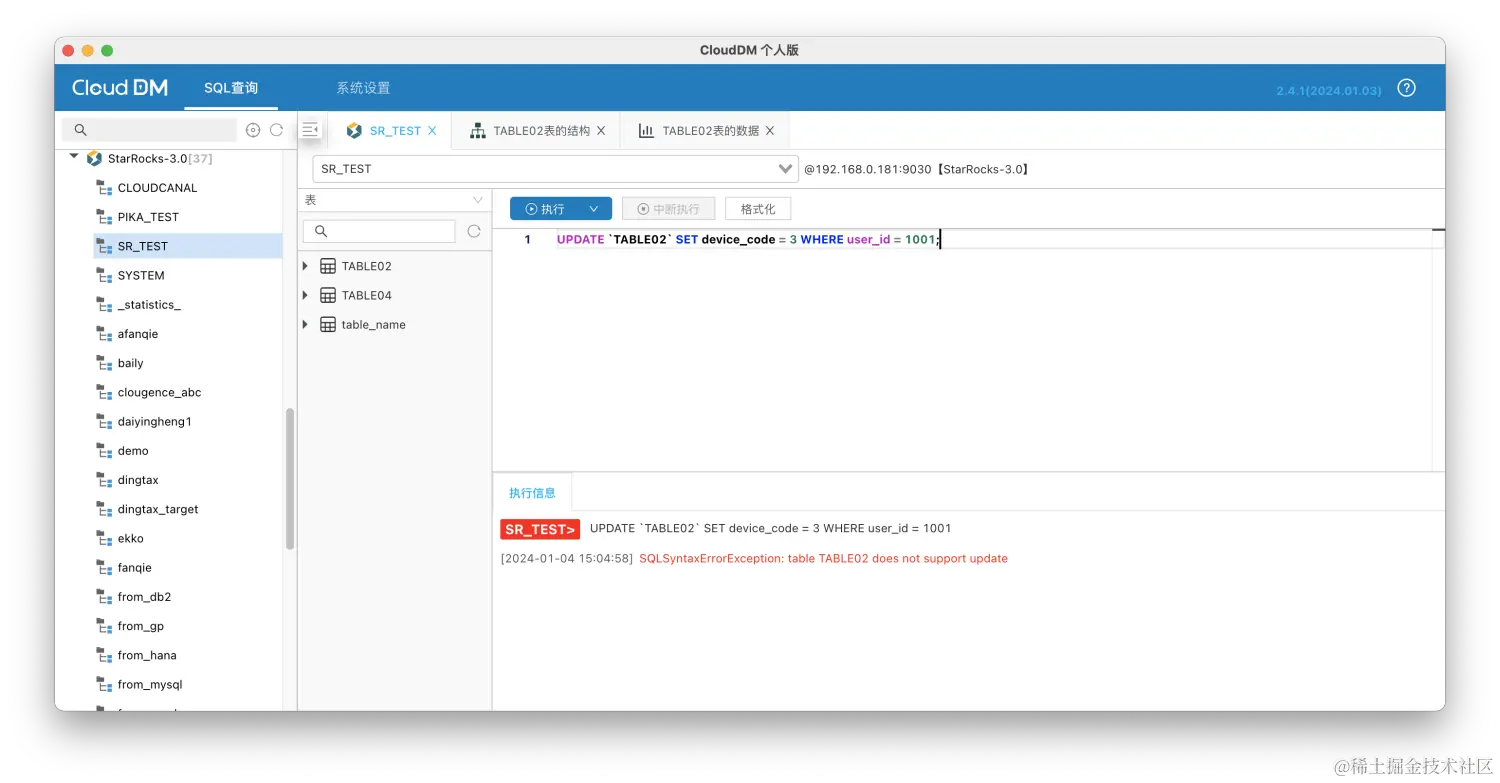Select dingtax database
The height and width of the screenshot is (783, 1500).
[x=138, y=480]
